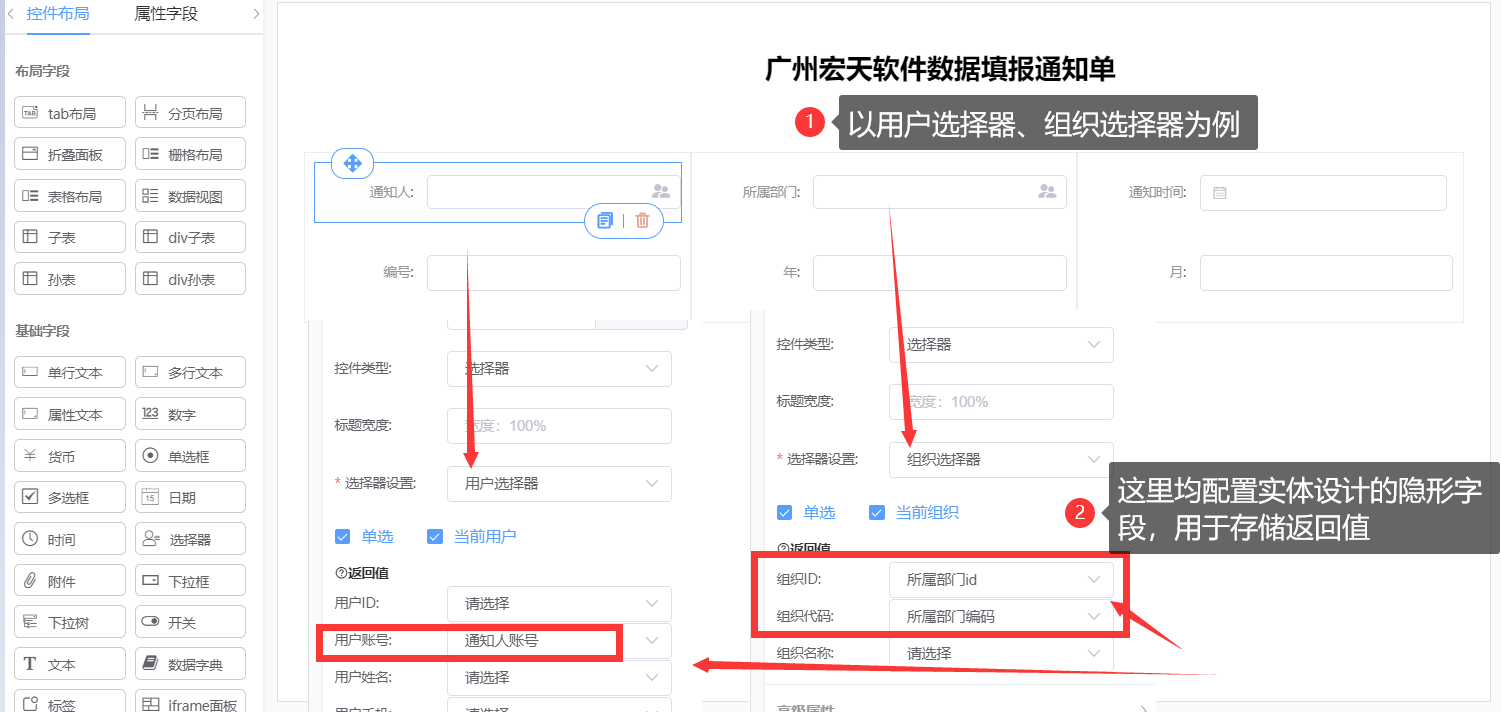1501x712 pixels.
Task: Select the 下拉框 field control
Action: click(x=190, y=581)
